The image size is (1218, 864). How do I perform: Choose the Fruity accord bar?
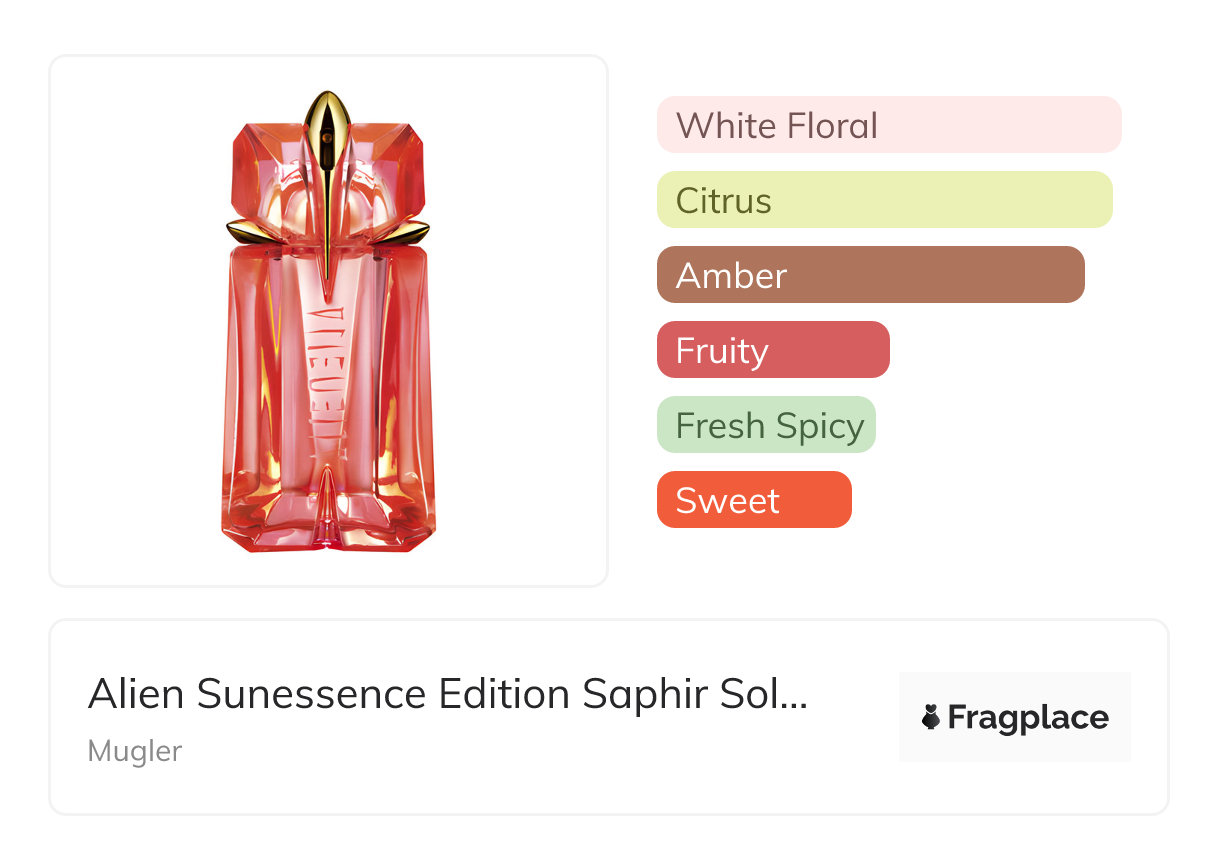click(772, 350)
